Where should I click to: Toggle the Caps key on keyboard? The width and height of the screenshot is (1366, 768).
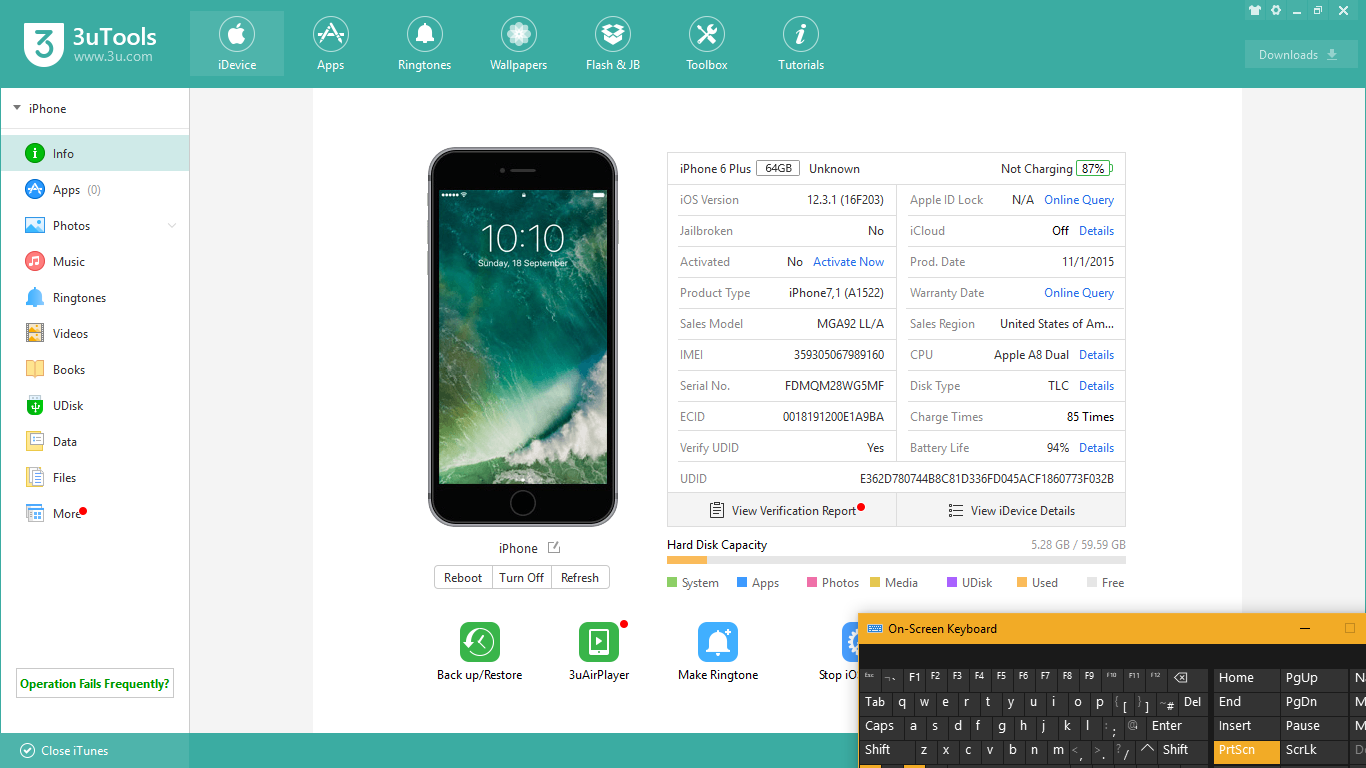click(880, 726)
